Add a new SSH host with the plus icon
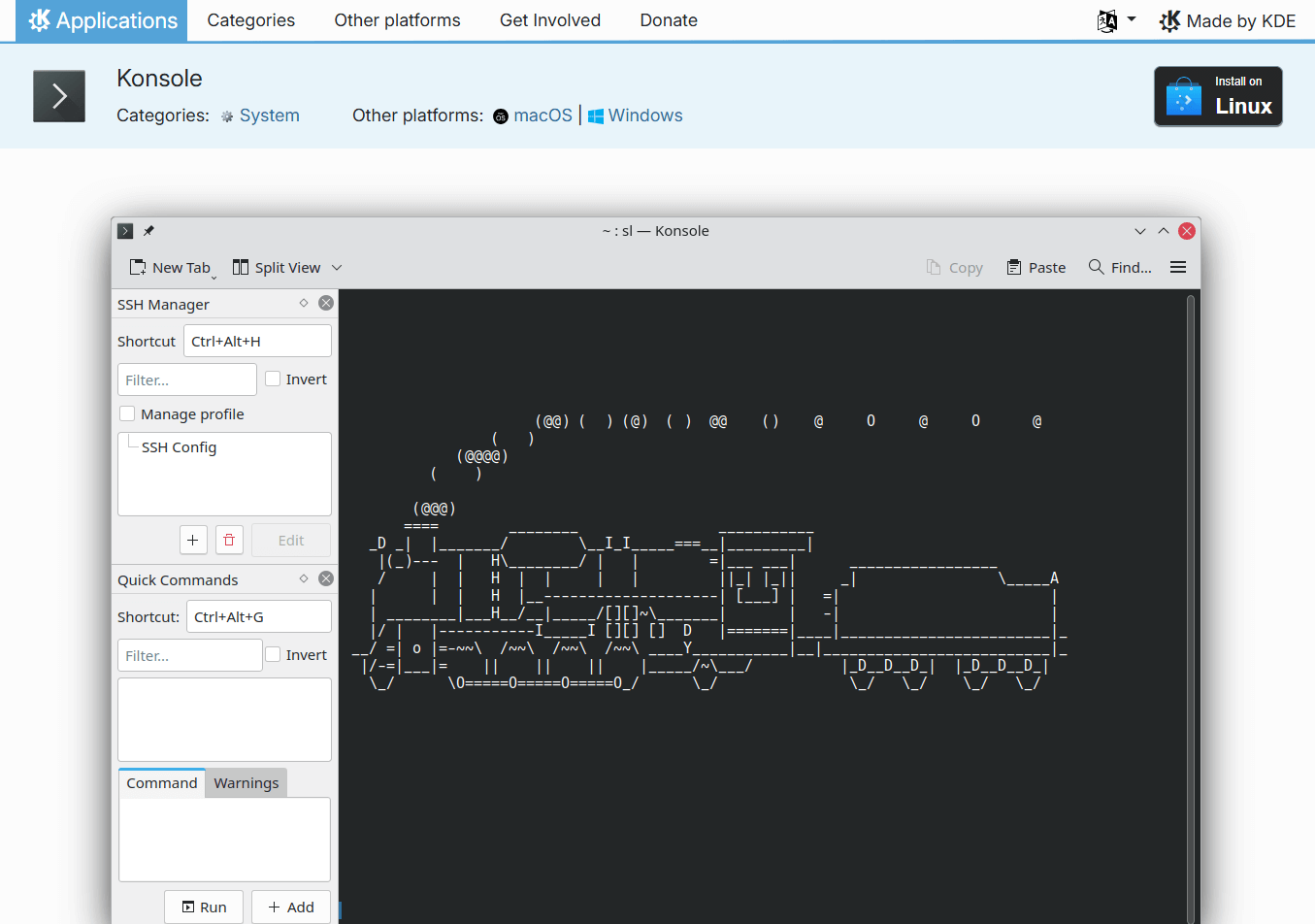The image size is (1315, 924). tap(193, 540)
